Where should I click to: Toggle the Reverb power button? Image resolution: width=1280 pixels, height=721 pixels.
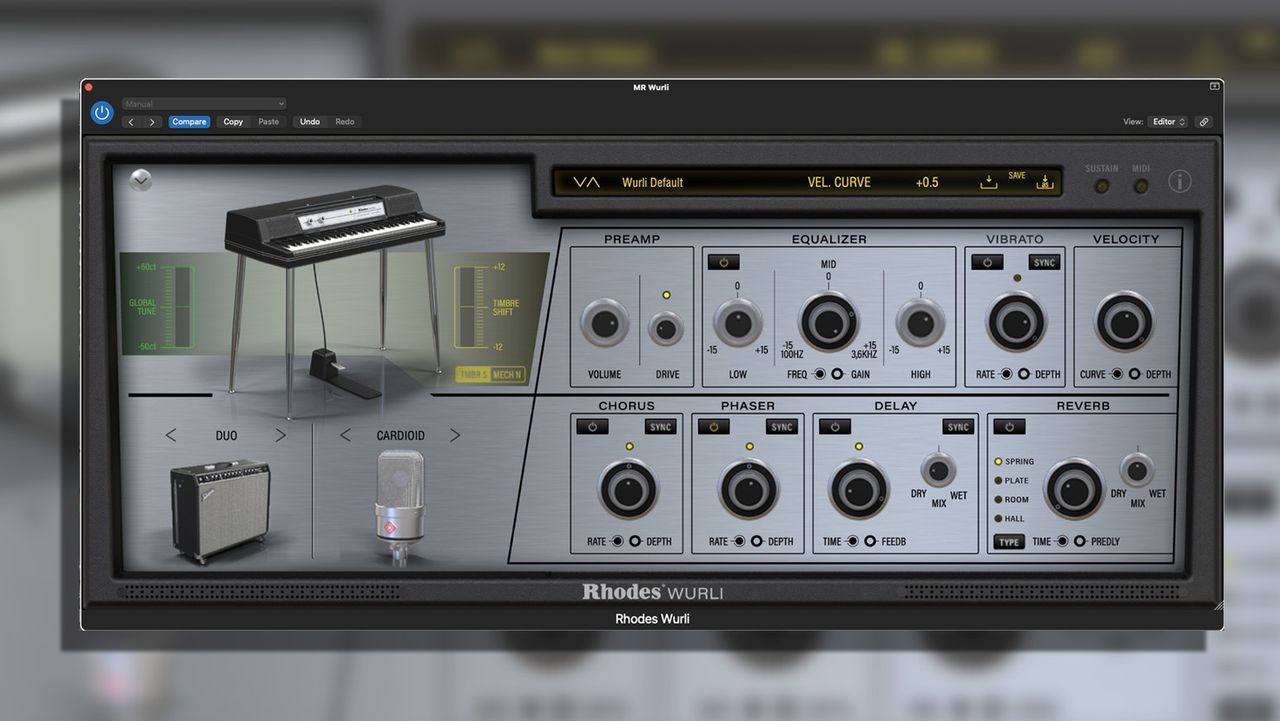(1009, 427)
